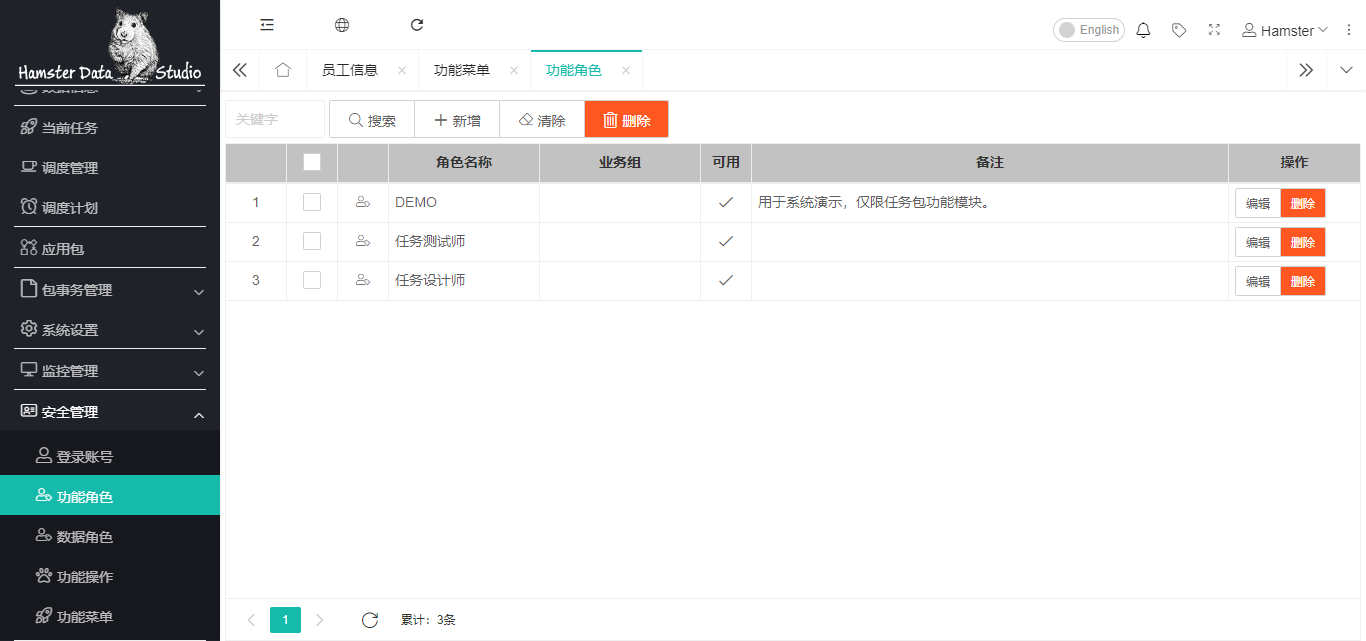Click 编辑 for the 任务测试师 role
This screenshot has height=641, width=1366.
1257,242
